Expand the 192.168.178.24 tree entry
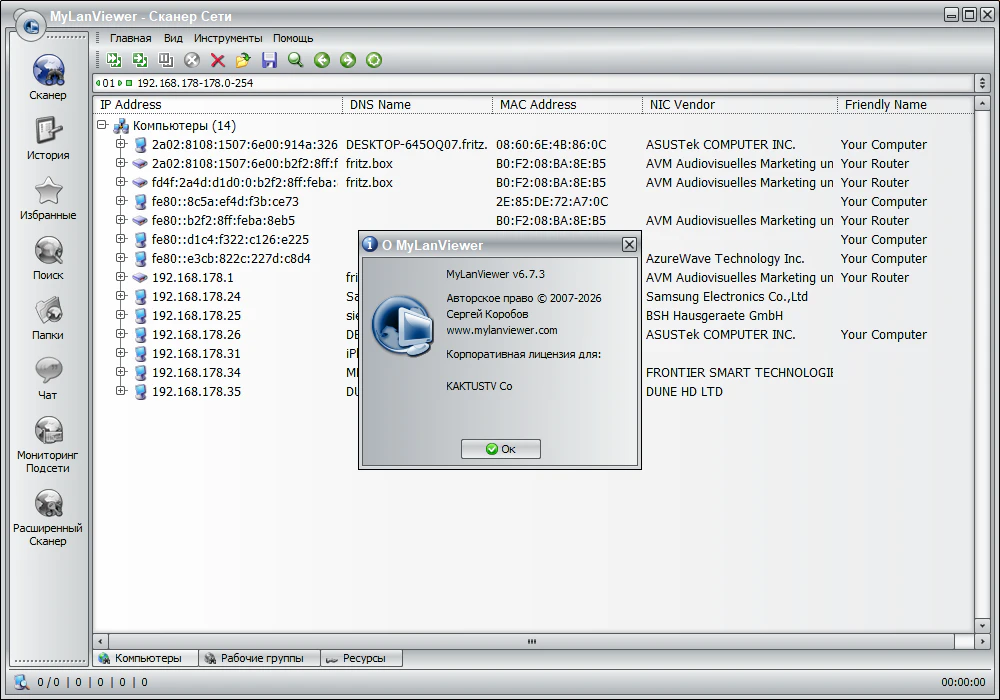1000x700 pixels. (x=121, y=297)
